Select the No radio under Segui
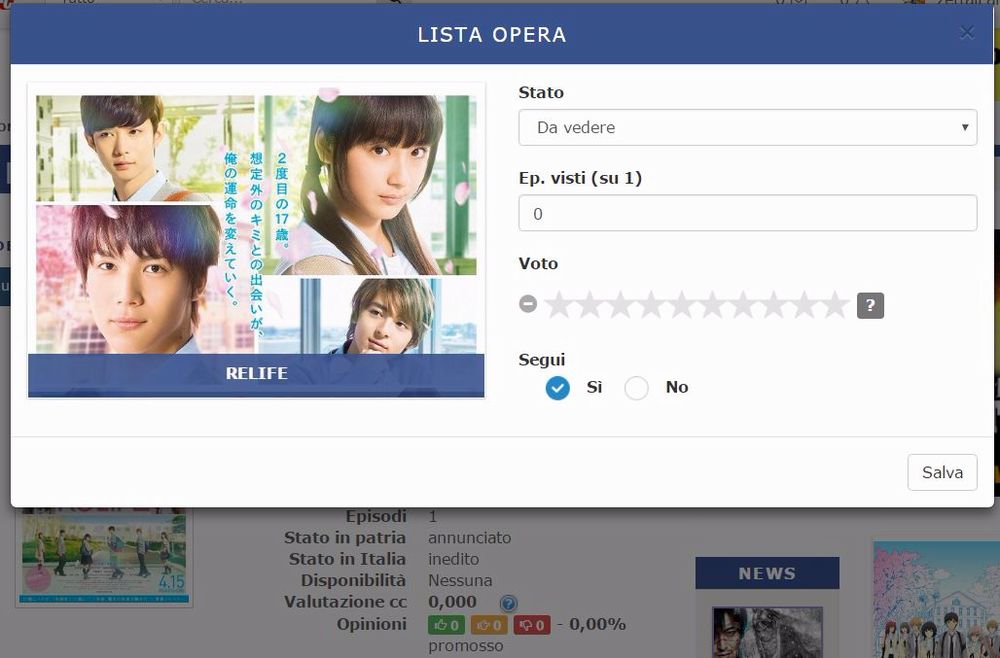This screenshot has height=658, width=1000. (636, 388)
